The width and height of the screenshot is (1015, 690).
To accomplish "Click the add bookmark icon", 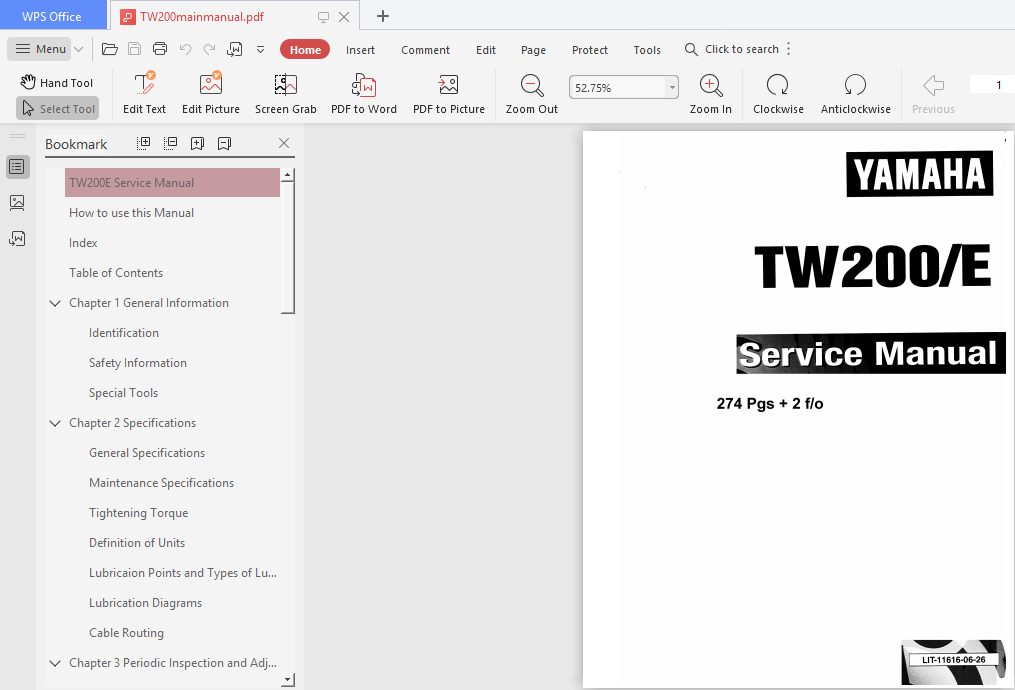I will tap(197, 143).
